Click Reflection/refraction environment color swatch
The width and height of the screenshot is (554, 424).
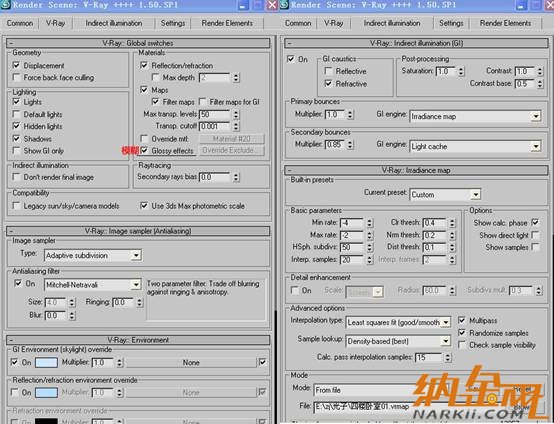[x=46, y=393]
